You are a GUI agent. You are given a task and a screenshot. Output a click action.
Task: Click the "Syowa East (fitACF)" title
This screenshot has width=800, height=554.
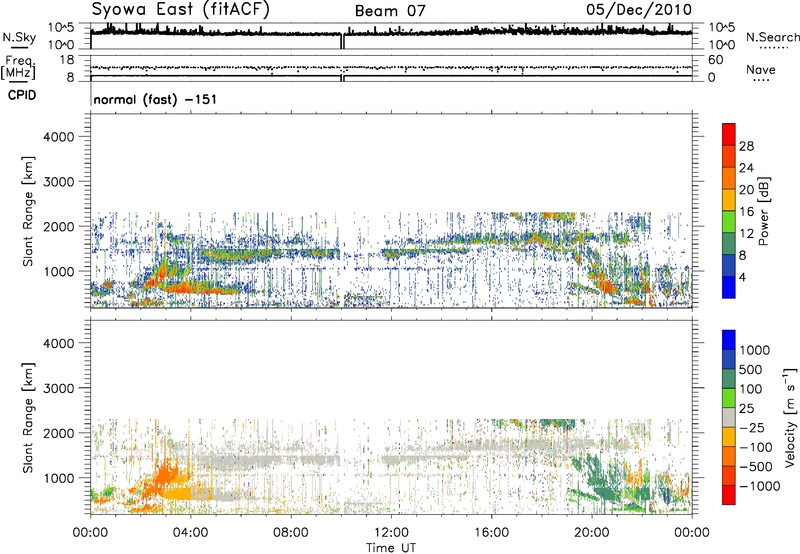click(180, 9)
